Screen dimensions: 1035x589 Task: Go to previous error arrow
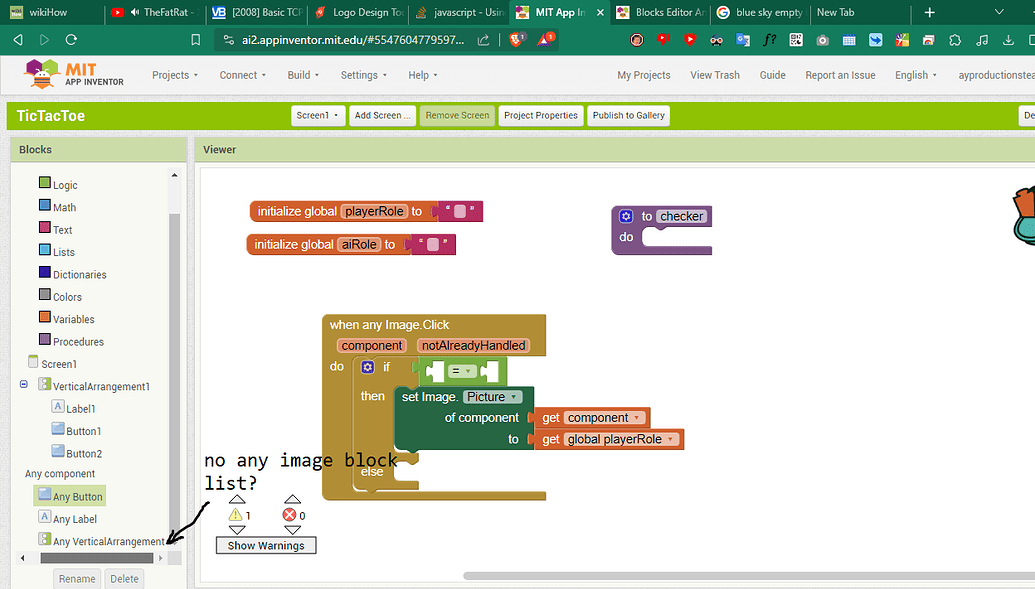pos(292,500)
